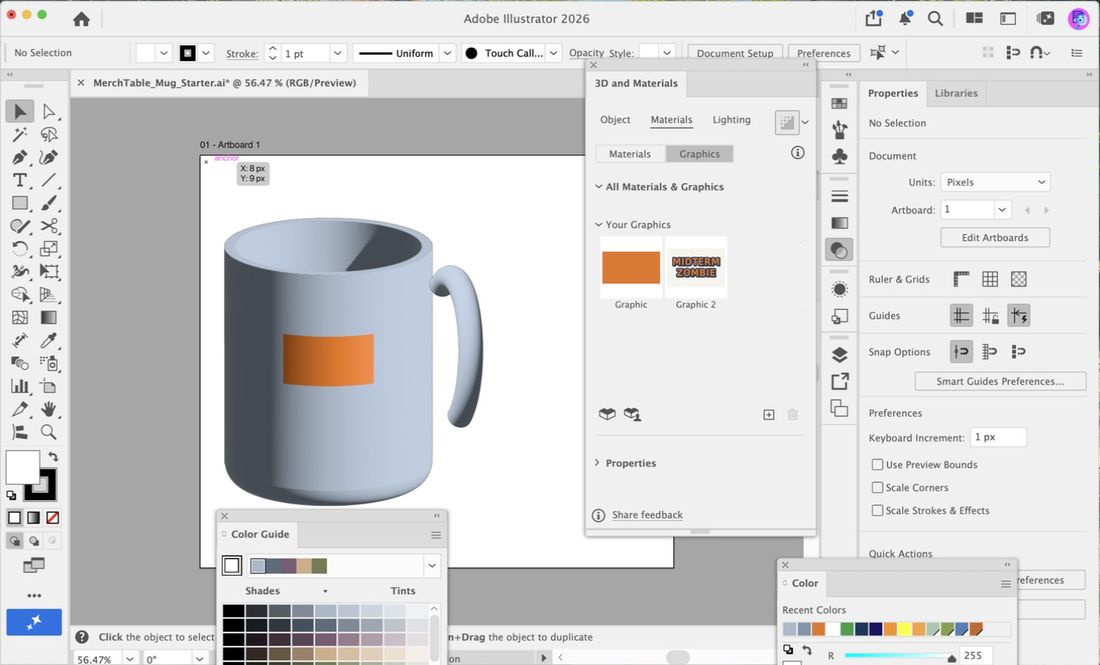Image resolution: width=1100 pixels, height=665 pixels.
Task: Open the Share feedback link
Action: pos(647,515)
